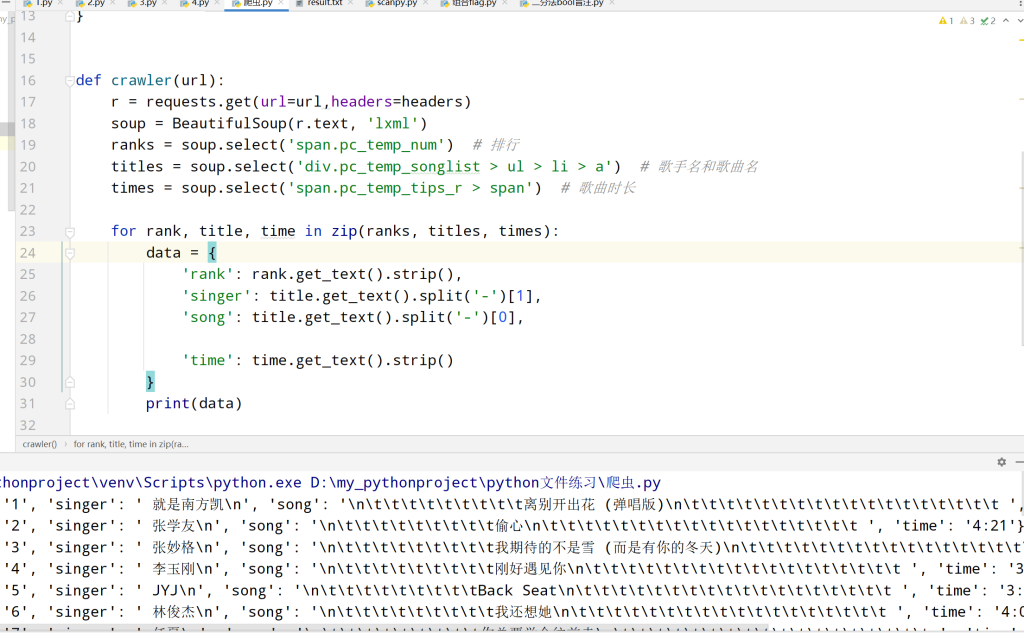Viewport: 1024px width, 633px height.
Task: Collapse the for loop fold marker
Action: coord(70,232)
